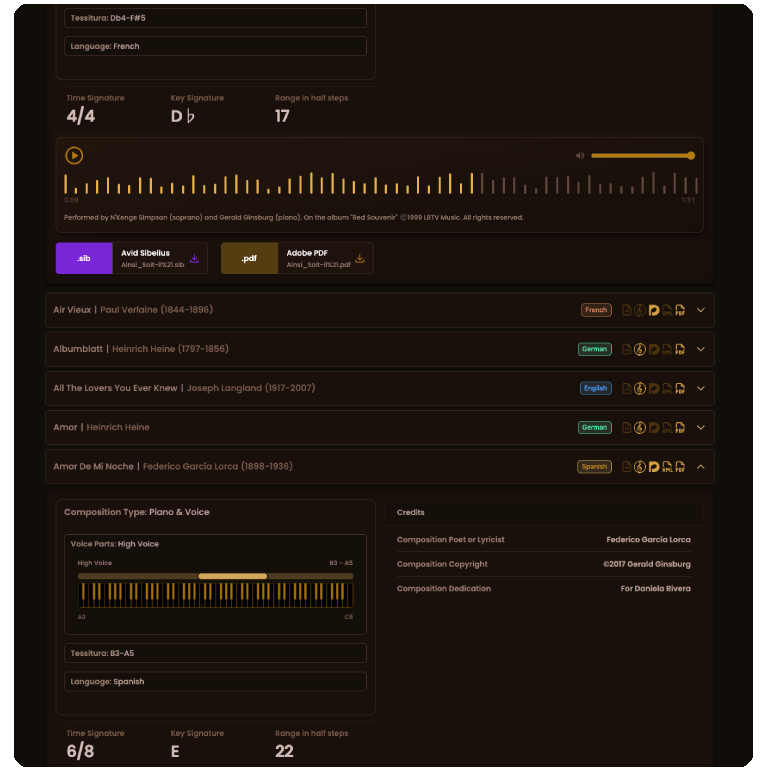
Task: Click the PDF icon in Amor row
Action: click(680, 428)
